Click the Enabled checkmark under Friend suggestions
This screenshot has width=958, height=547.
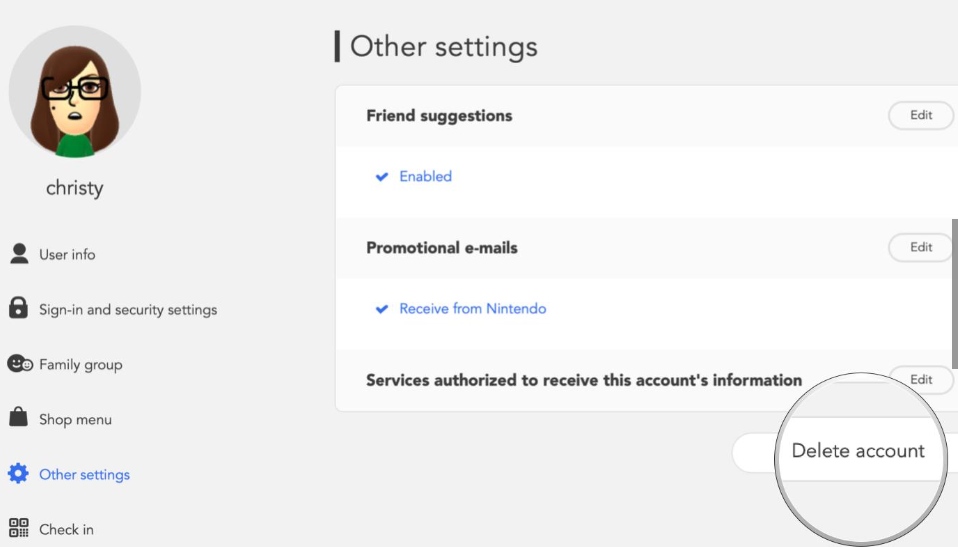pyautogui.click(x=381, y=177)
